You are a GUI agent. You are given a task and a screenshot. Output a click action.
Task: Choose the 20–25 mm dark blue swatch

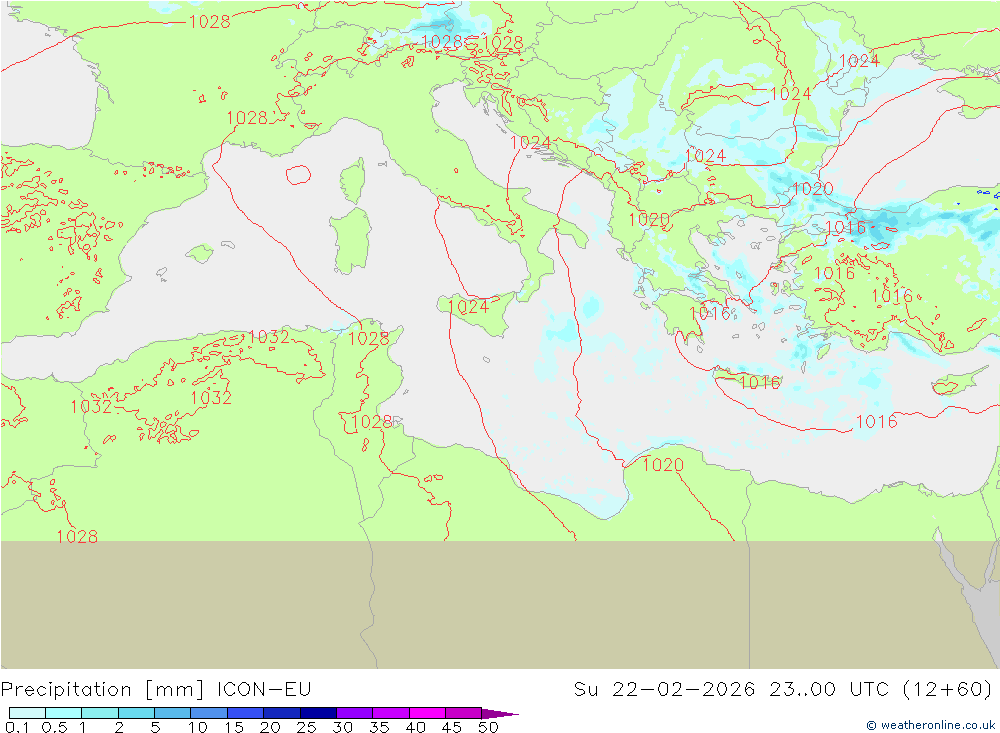click(x=282, y=713)
